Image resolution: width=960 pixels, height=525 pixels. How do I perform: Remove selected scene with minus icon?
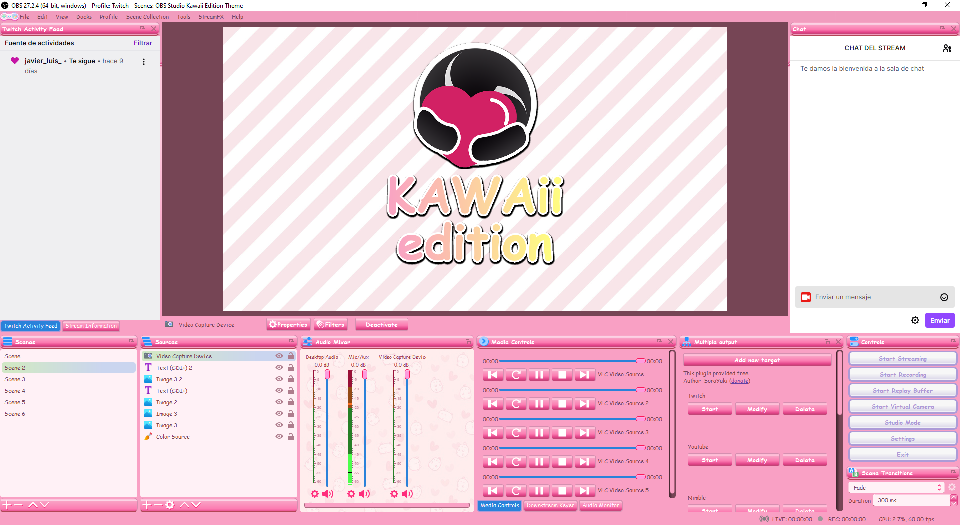[x=18, y=505]
